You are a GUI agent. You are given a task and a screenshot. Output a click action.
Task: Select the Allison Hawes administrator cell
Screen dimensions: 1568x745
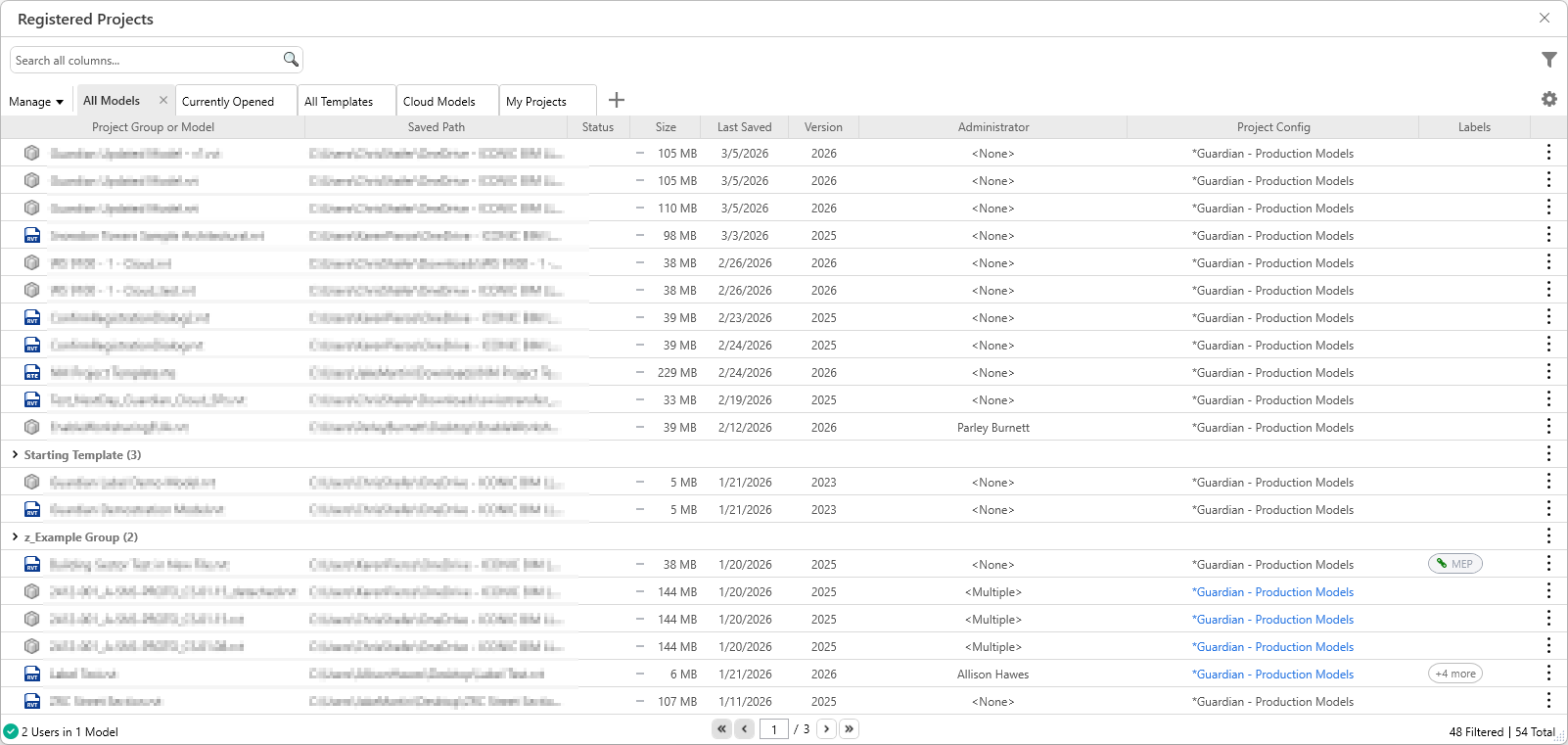point(993,674)
